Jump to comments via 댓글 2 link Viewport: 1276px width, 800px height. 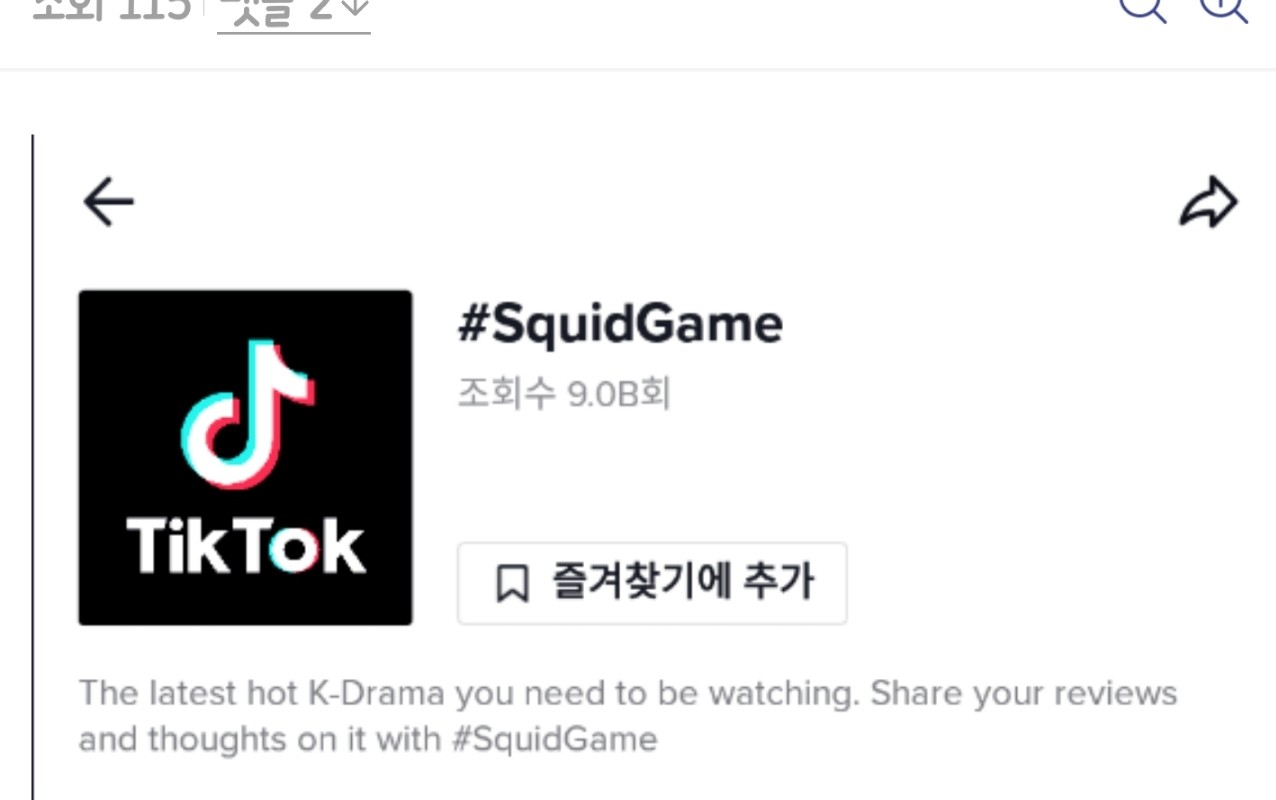[x=294, y=10]
